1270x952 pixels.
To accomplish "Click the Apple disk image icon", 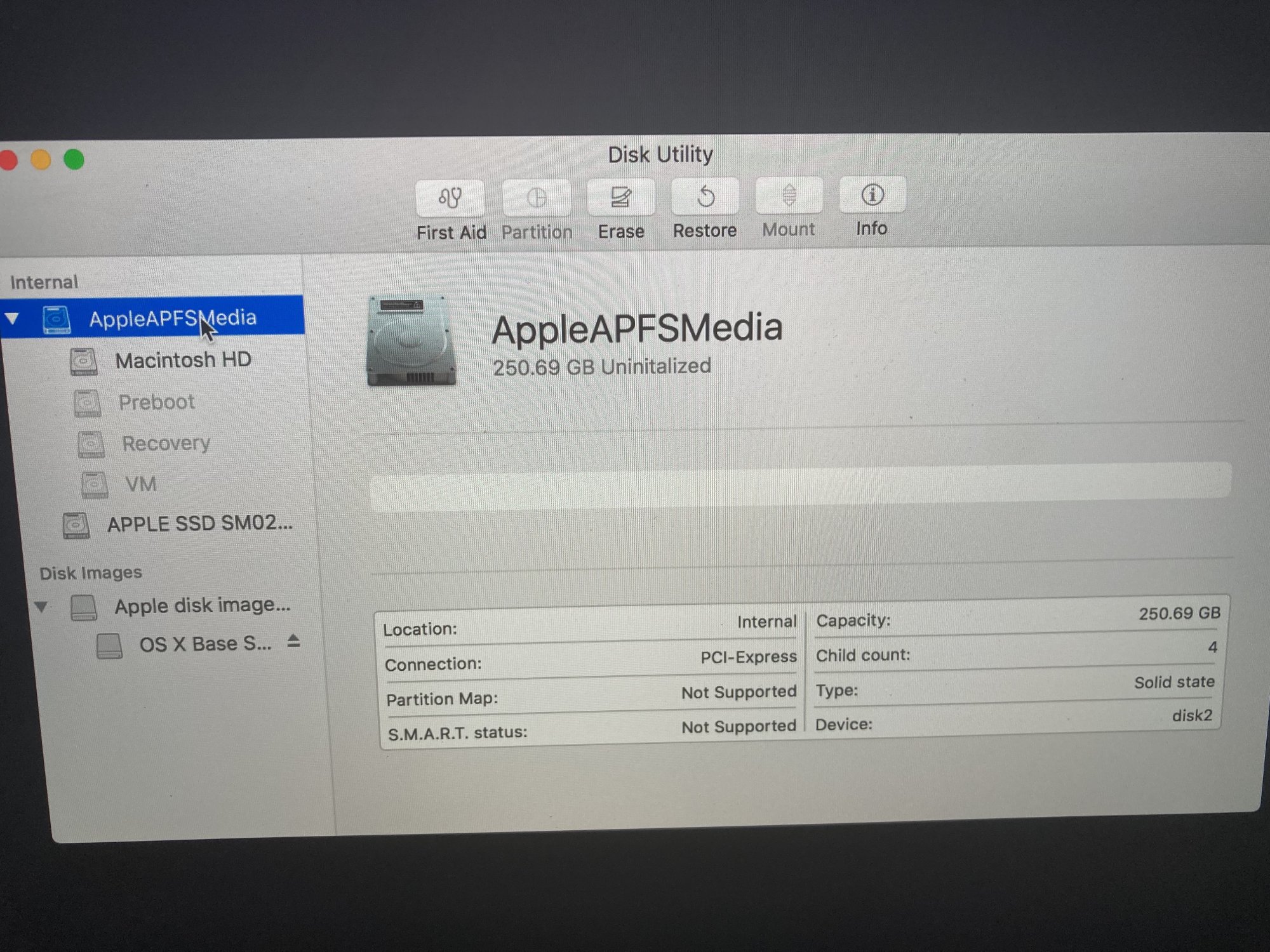I will 84,607.
